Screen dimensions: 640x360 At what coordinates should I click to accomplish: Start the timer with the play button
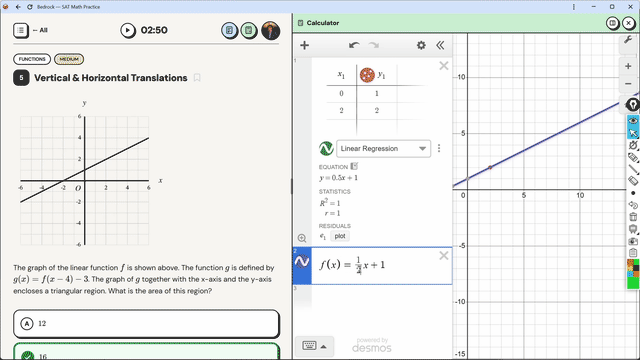coord(128,30)
